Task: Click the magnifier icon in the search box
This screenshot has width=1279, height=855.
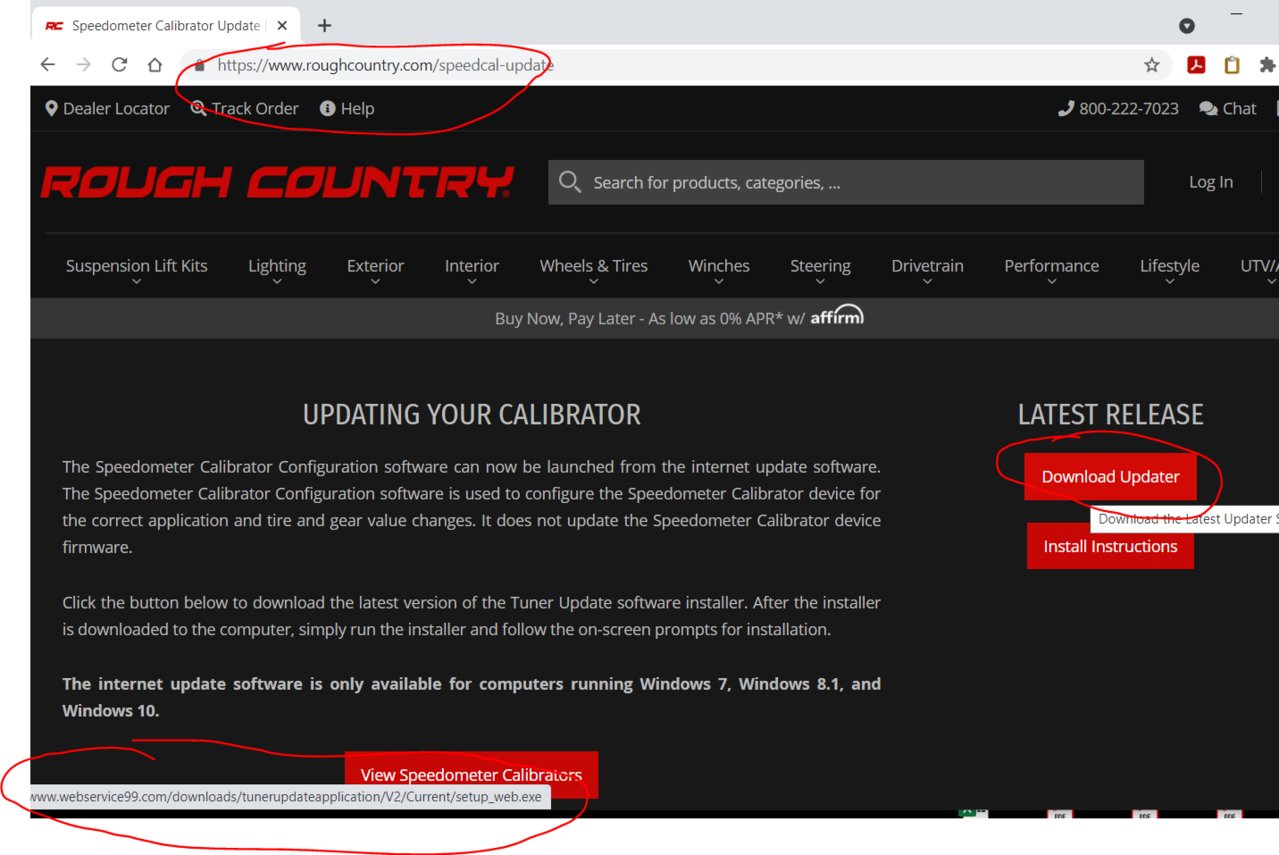Action: [570, 182]
